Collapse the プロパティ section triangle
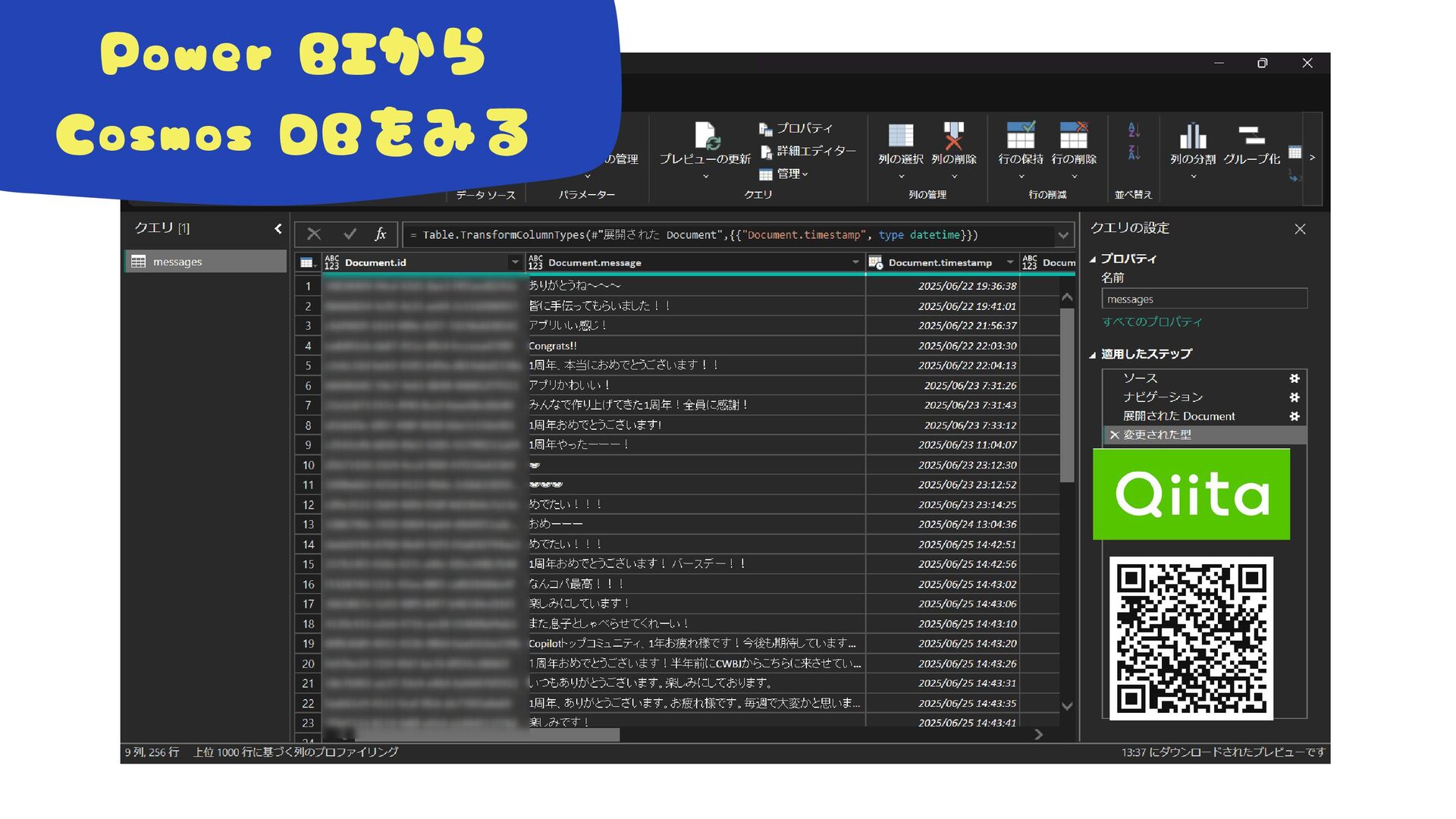This screenshot has width=1456, height=819. [x=1093, y=259]
